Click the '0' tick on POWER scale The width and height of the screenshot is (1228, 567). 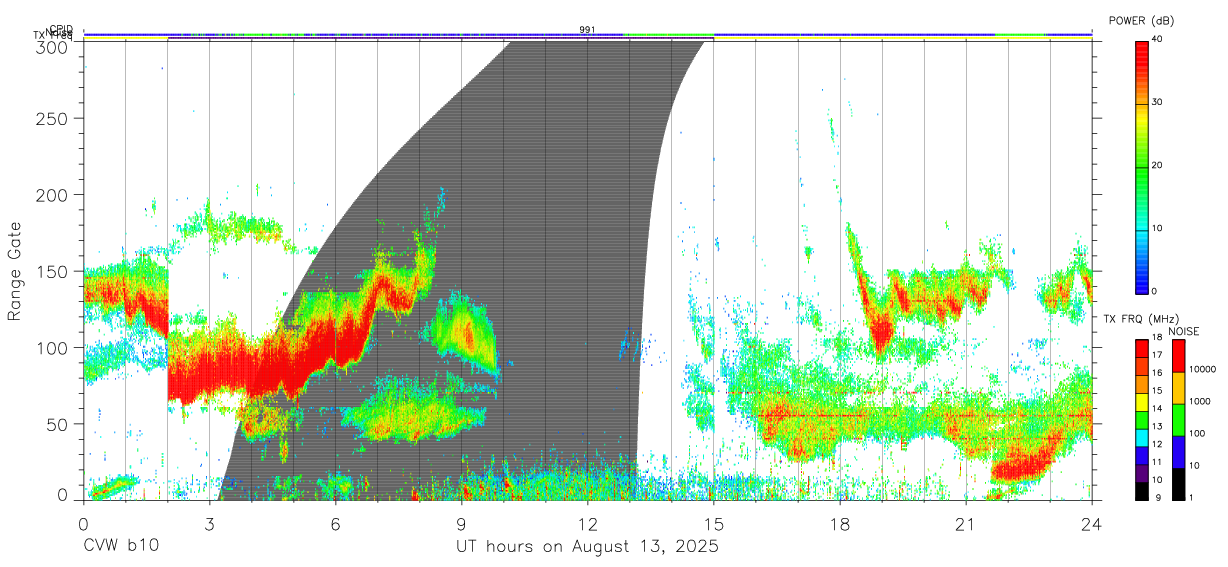pos(1154,291)
